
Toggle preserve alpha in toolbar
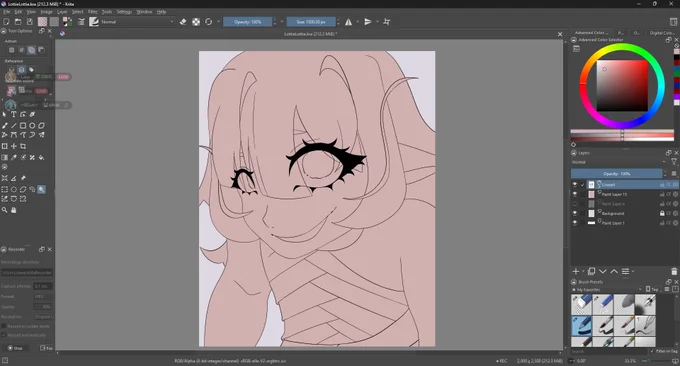click(196, 21)
